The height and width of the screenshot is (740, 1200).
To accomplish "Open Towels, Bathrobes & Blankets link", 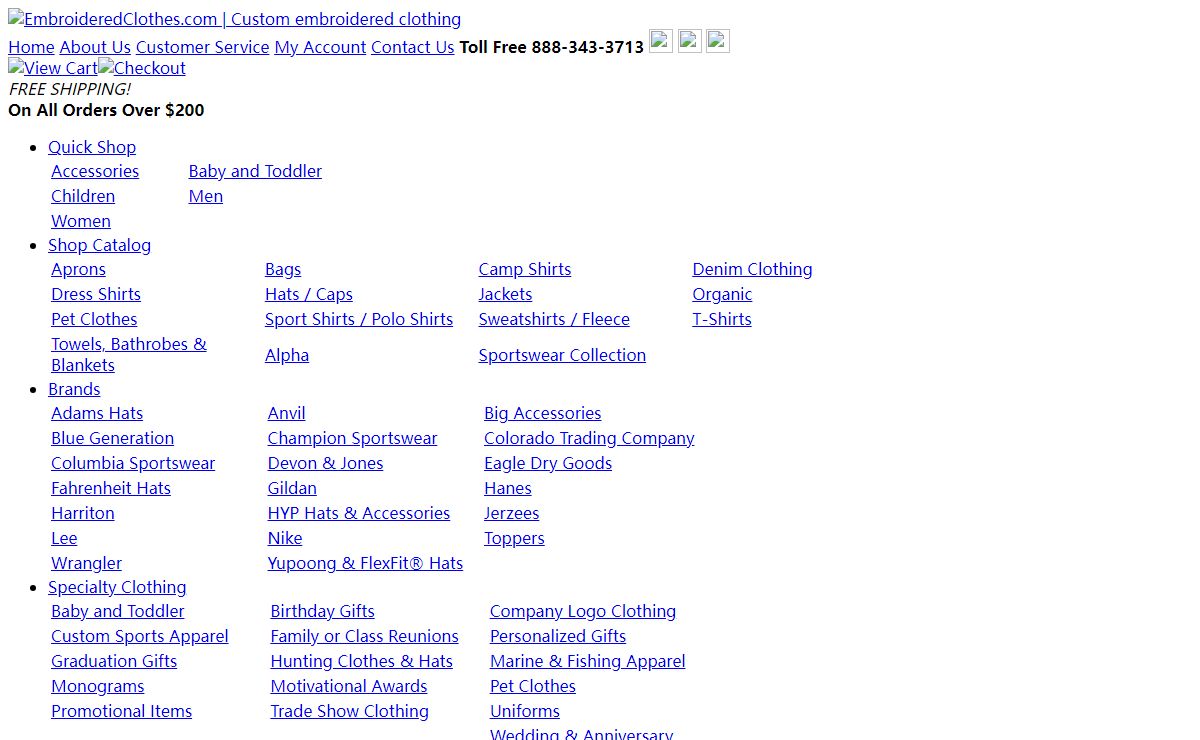I will [129, 355].
